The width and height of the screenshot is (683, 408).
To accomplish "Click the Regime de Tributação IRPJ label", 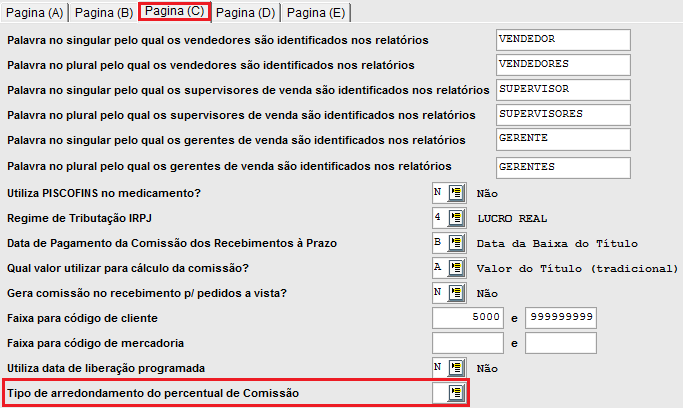I will tap(79, 218).
